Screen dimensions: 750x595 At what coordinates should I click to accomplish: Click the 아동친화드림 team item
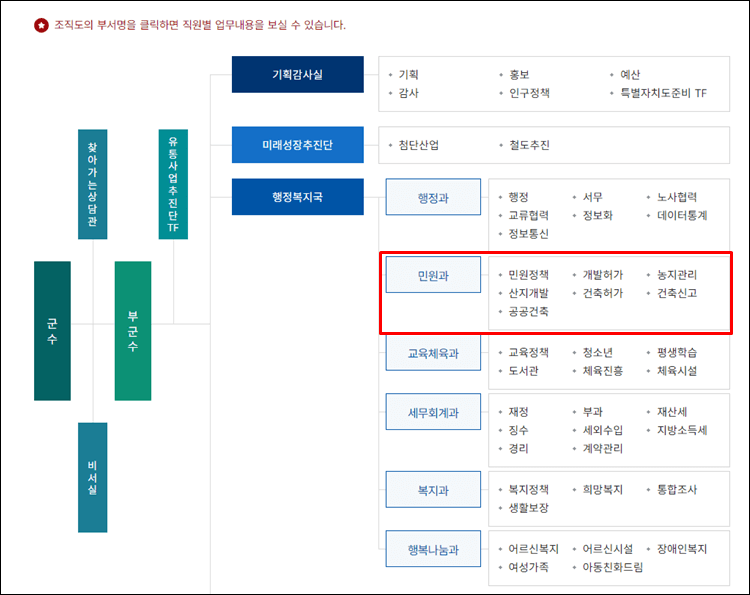[x=613, y=567]
